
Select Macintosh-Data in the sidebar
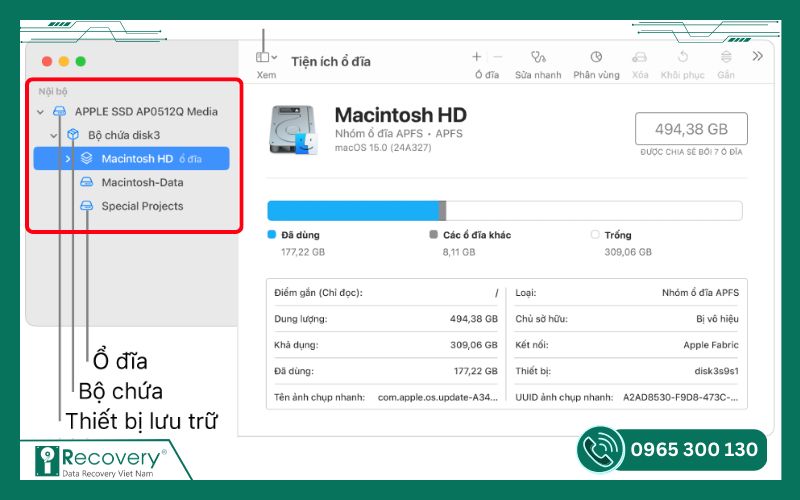pyautogui.click(x=142, y=182)
